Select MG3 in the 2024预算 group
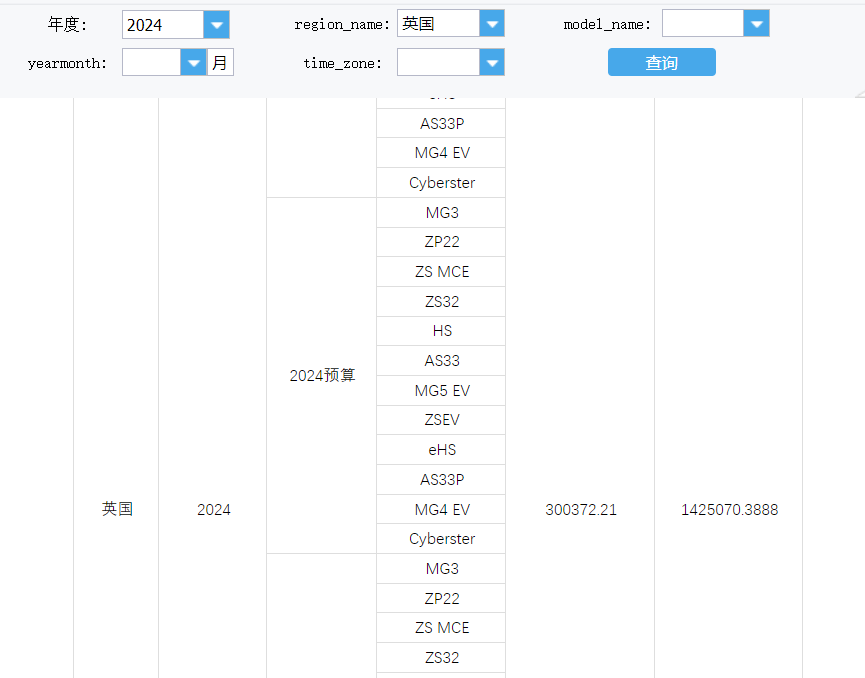The image size is (865, 678). tap(441, 212)
